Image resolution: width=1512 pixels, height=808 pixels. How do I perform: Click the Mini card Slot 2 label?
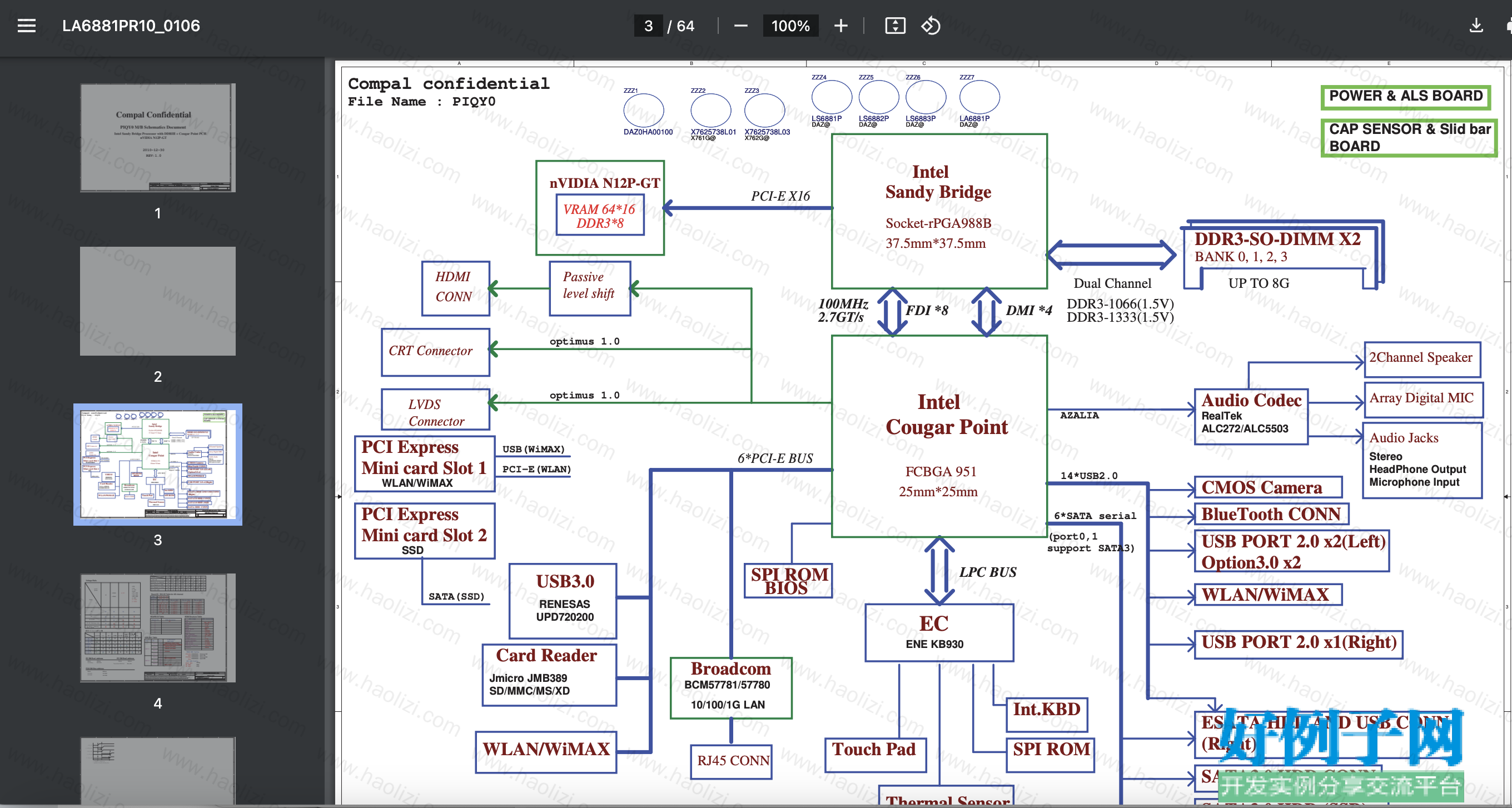tap(424, 535)
